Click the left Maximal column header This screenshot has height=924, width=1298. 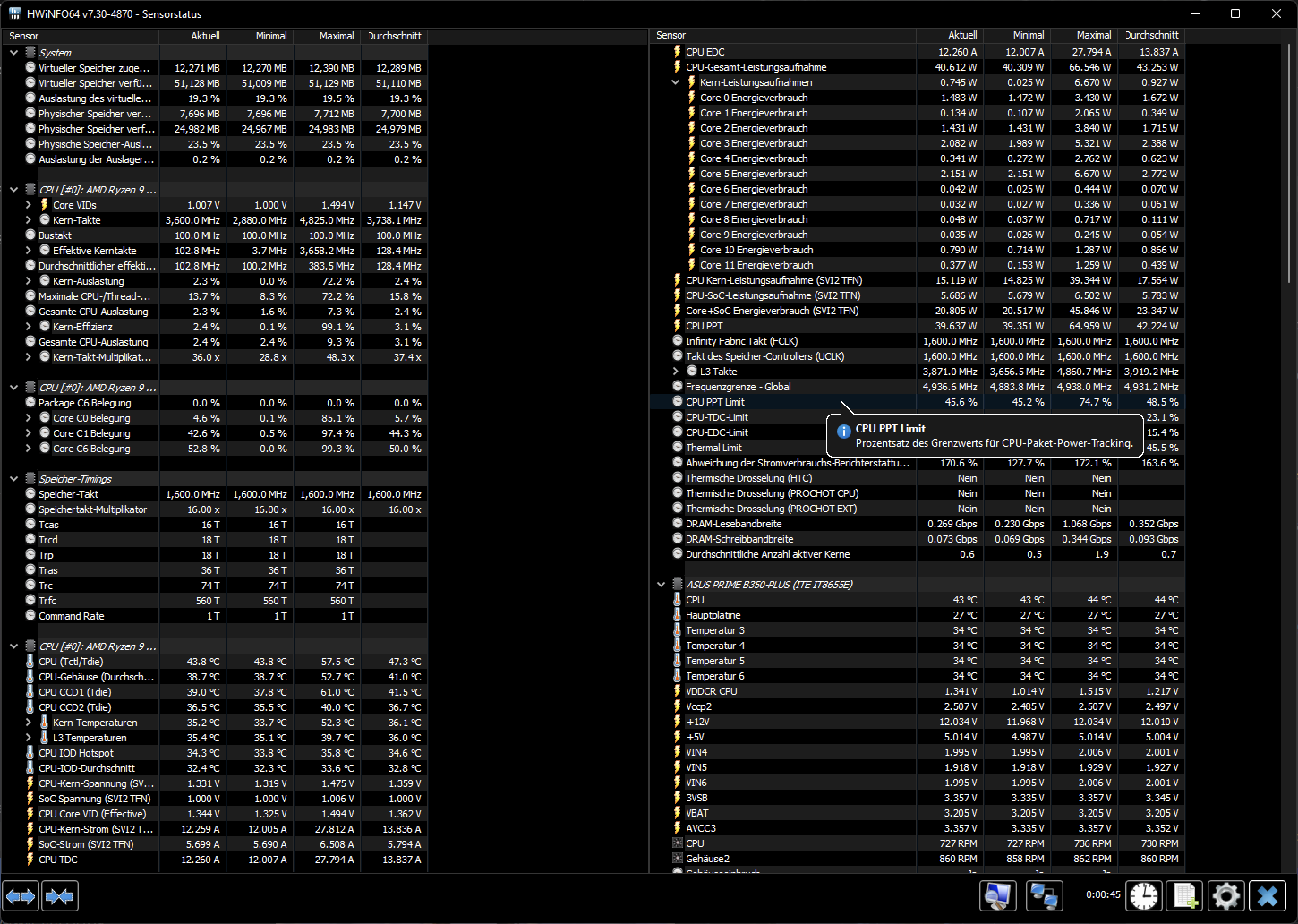point(327,36)
